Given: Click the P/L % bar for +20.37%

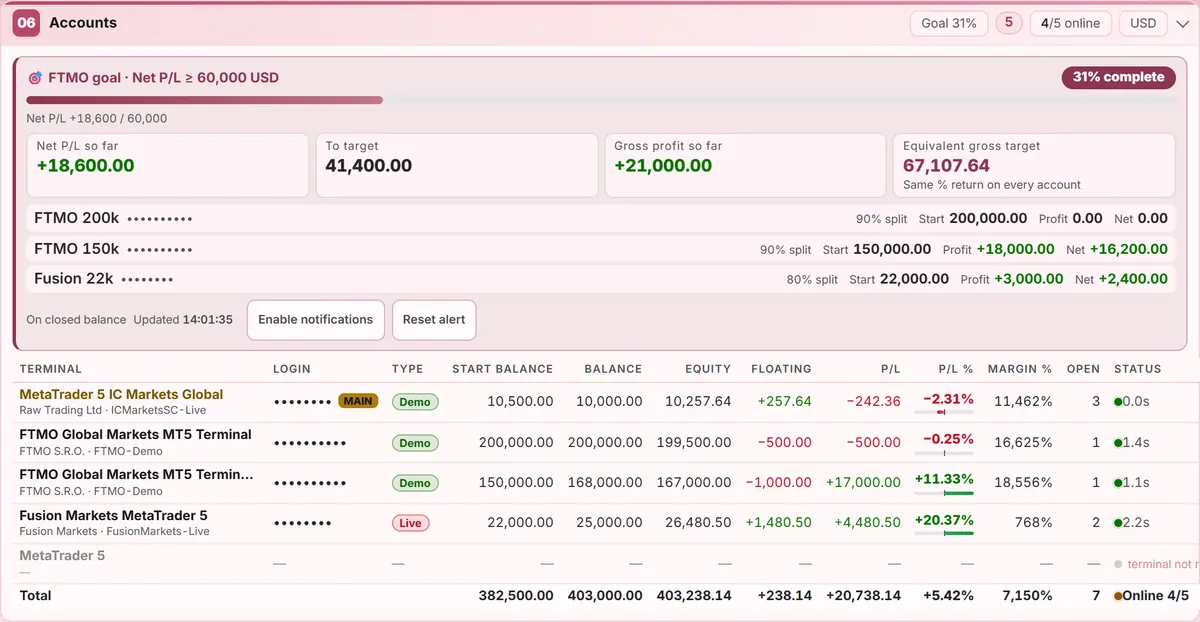Looking at the screenshot, I should tap(944, 533).
